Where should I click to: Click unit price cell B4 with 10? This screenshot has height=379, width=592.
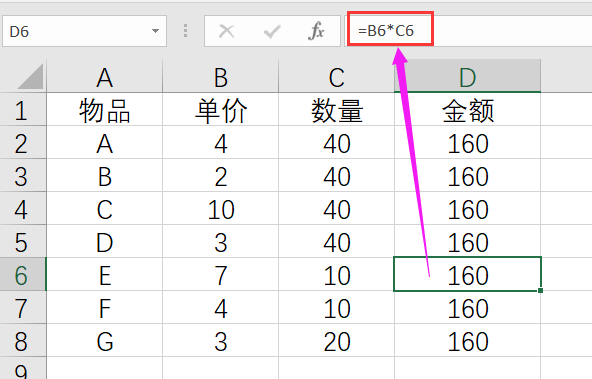(220, 209)
